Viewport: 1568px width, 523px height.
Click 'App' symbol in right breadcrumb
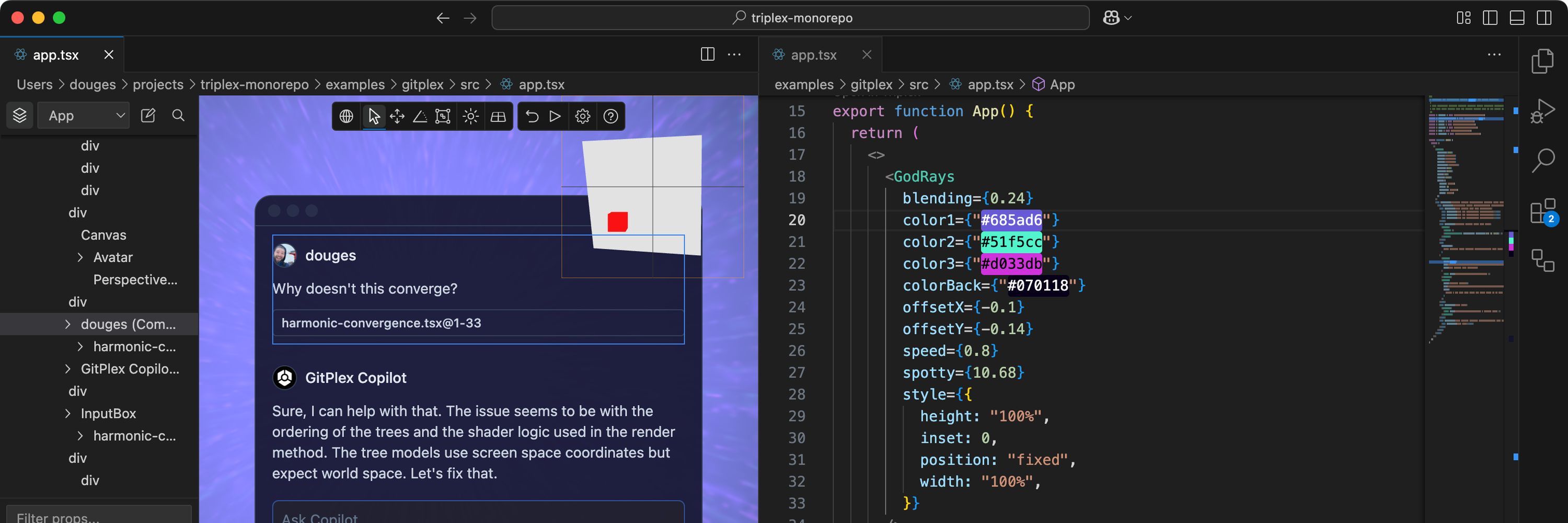click(1062, 85)
